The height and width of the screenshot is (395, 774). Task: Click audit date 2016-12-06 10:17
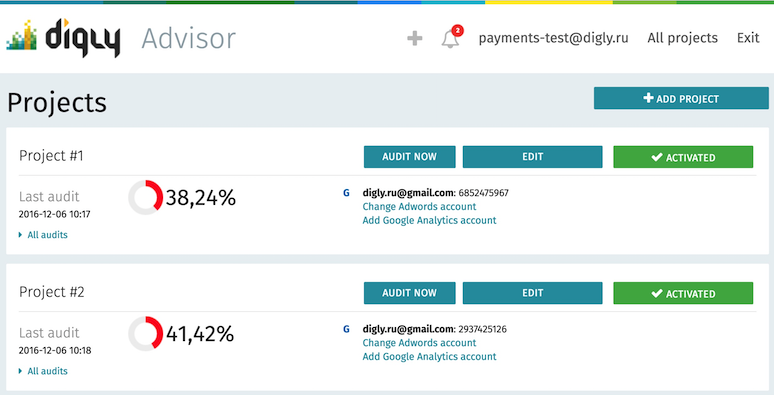[54, 214]
